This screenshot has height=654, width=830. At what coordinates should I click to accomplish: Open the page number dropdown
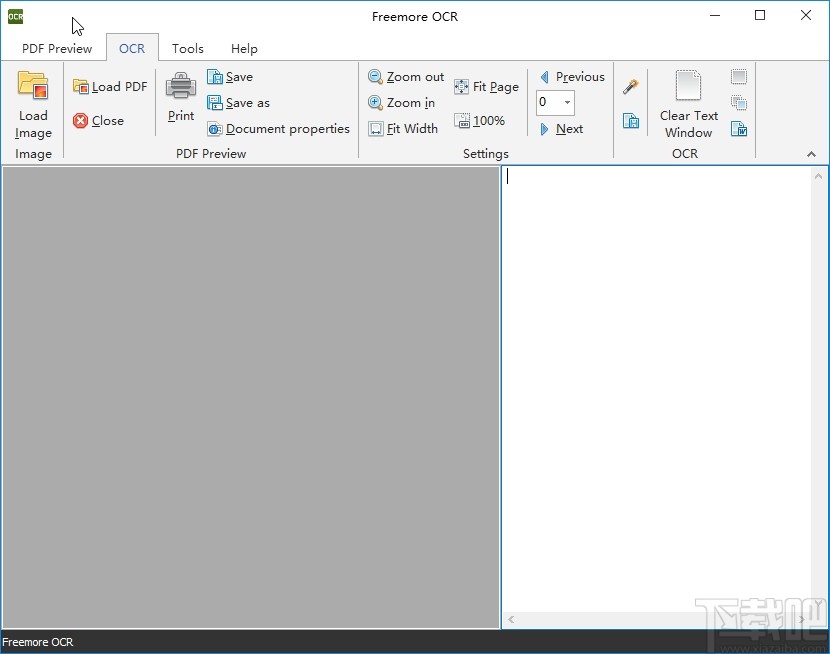pyautogui.click(x=567, y=102)
